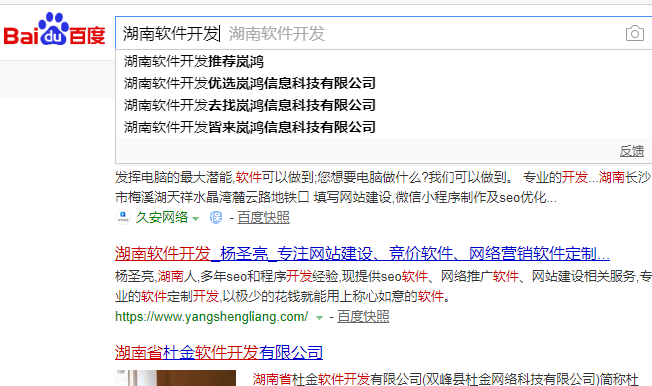Screen dimensions: 652x386
Task: Select suggestion 湖南软件开发优选岚鸿信息科技有限公司
Action: (249, 83)
